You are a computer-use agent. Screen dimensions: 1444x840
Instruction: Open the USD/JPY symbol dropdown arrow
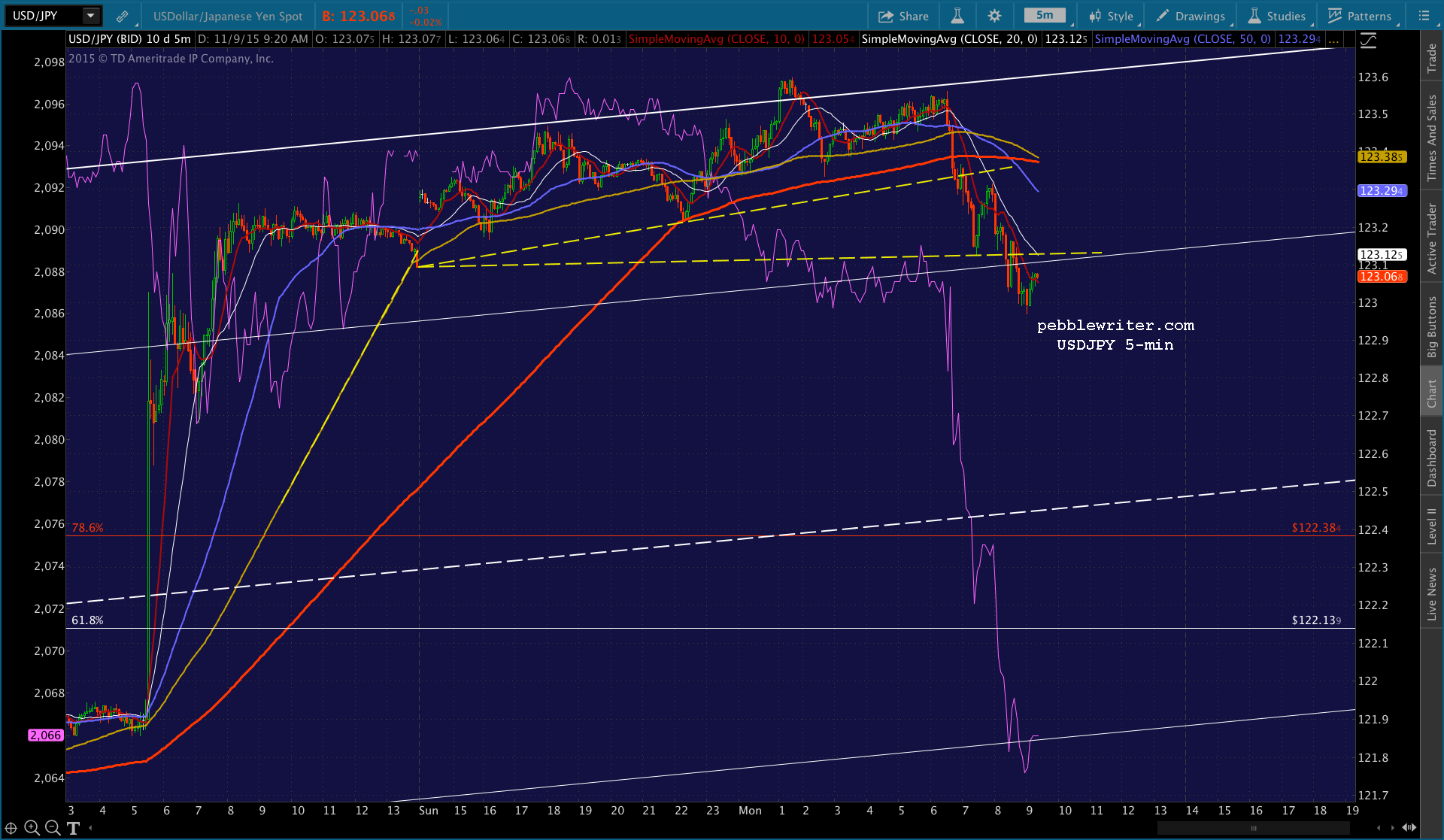pos(91,16)
